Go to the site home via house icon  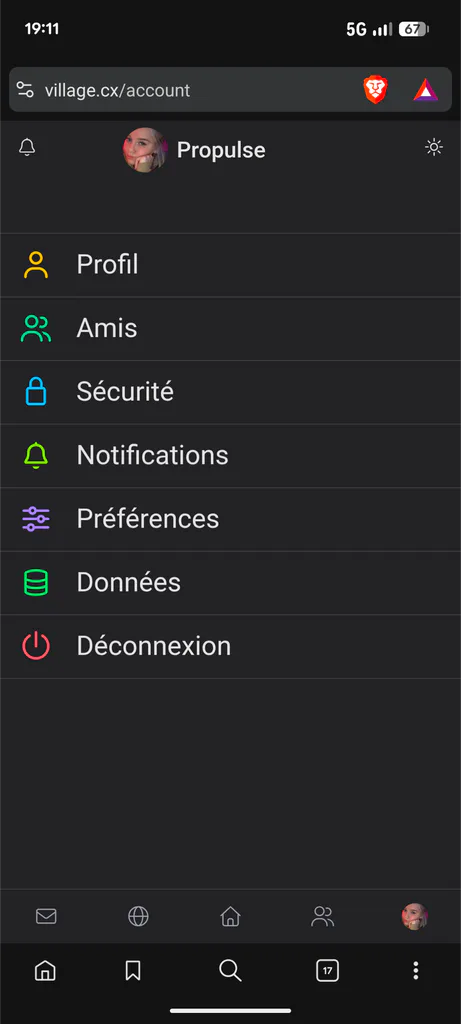click(x=230, y=916)
